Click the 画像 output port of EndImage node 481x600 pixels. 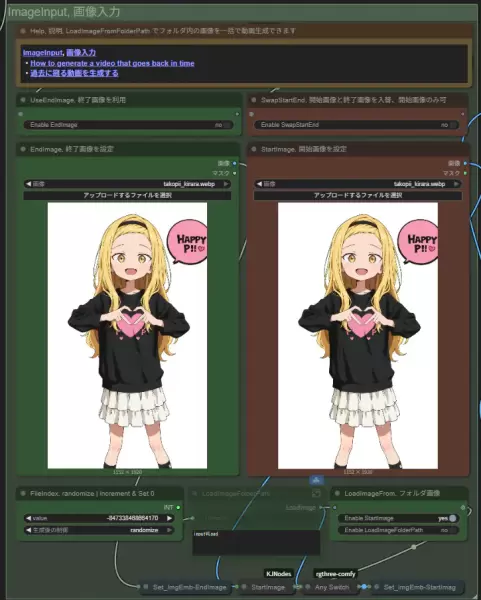coord(235,163)
